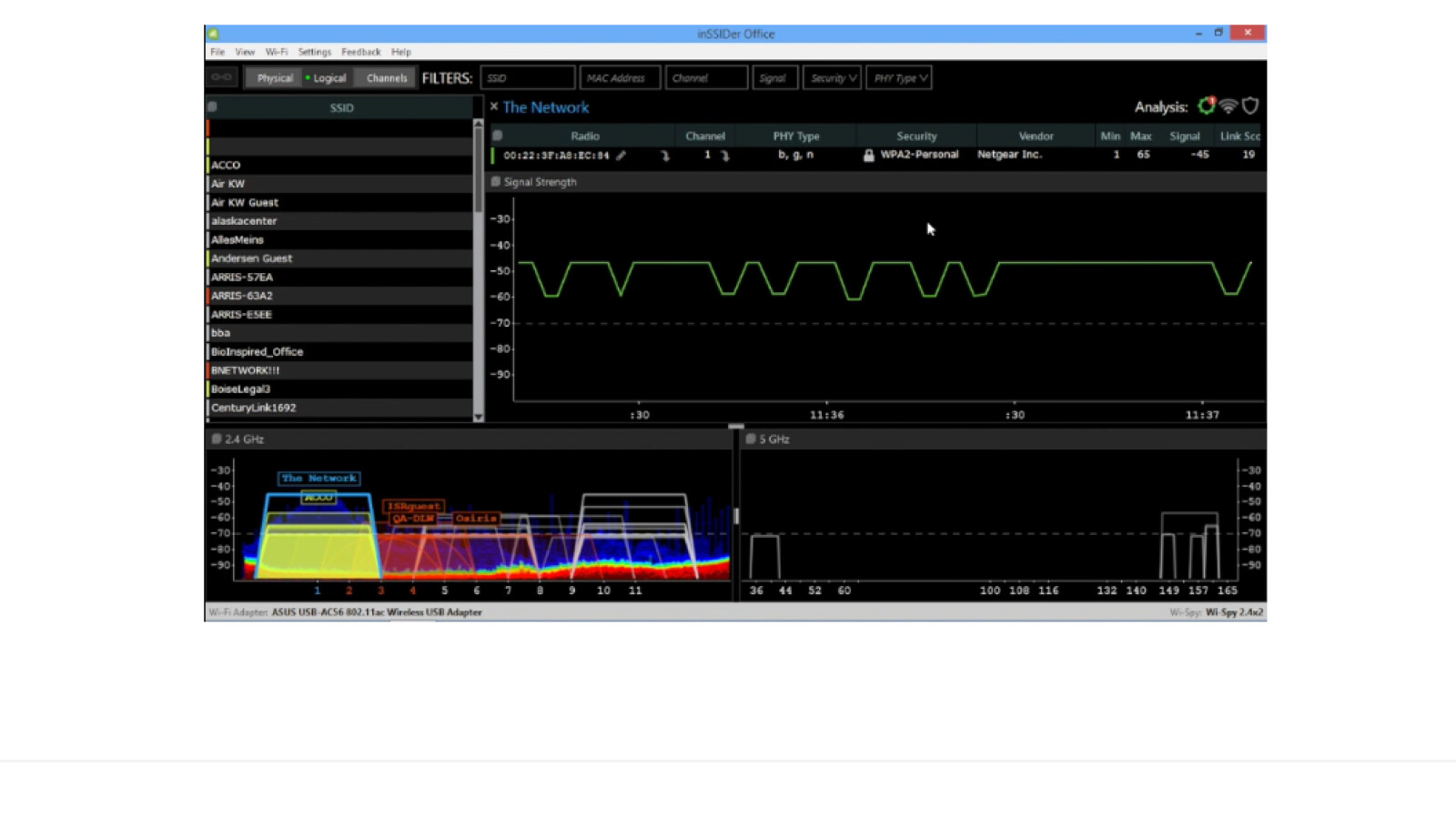Open the Security filter dropdown
The height and width of the screenshot is (819, 1456).
coord(832,78)
